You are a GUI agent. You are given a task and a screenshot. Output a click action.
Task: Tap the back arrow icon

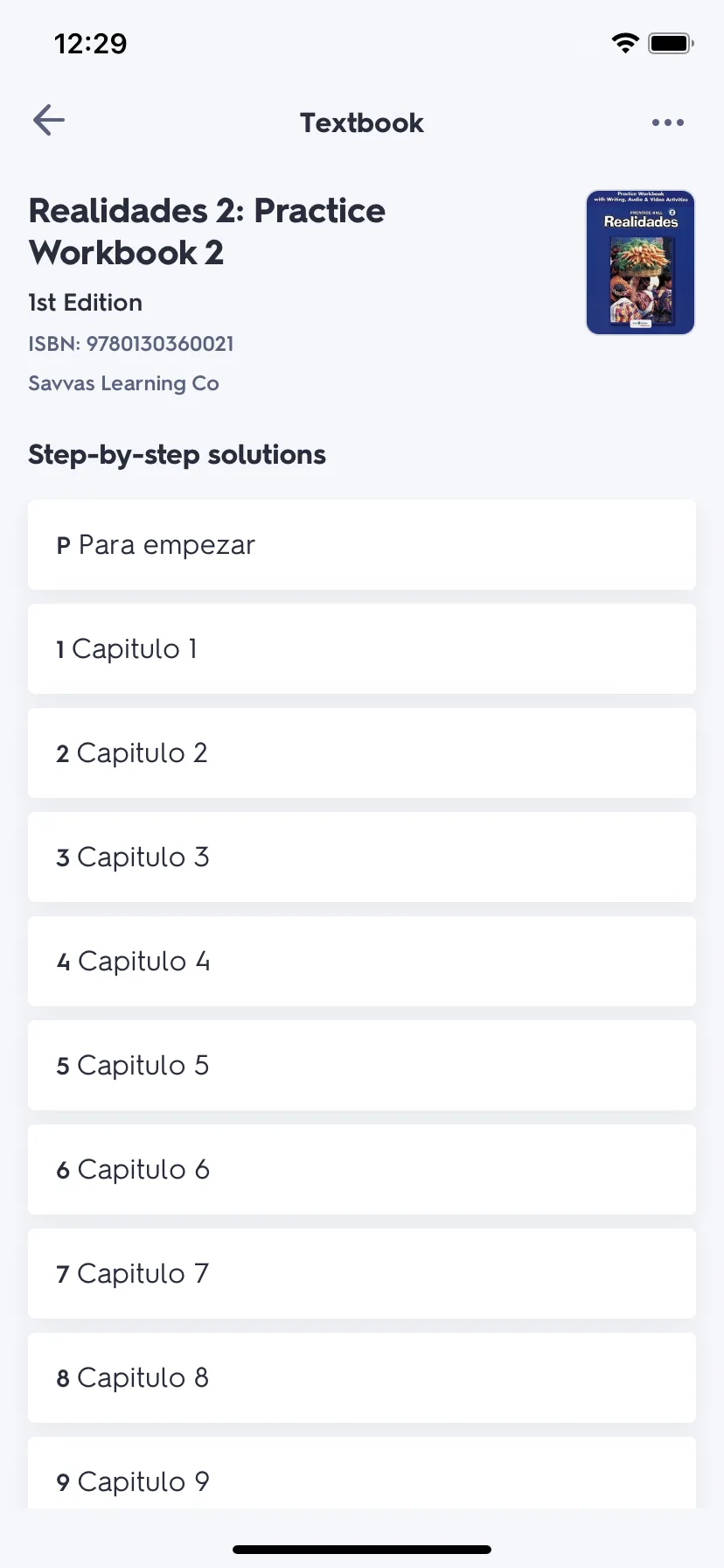click(49, 121)
